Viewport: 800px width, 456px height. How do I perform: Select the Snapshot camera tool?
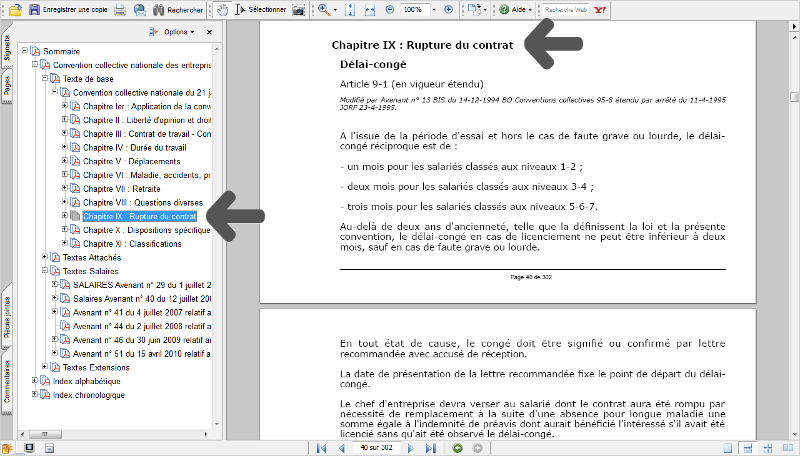[x=298, y=9]
